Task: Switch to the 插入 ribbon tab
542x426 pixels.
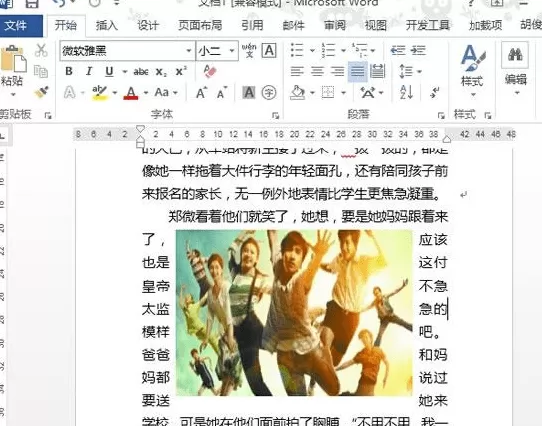Action: click(x=106, y=25)
